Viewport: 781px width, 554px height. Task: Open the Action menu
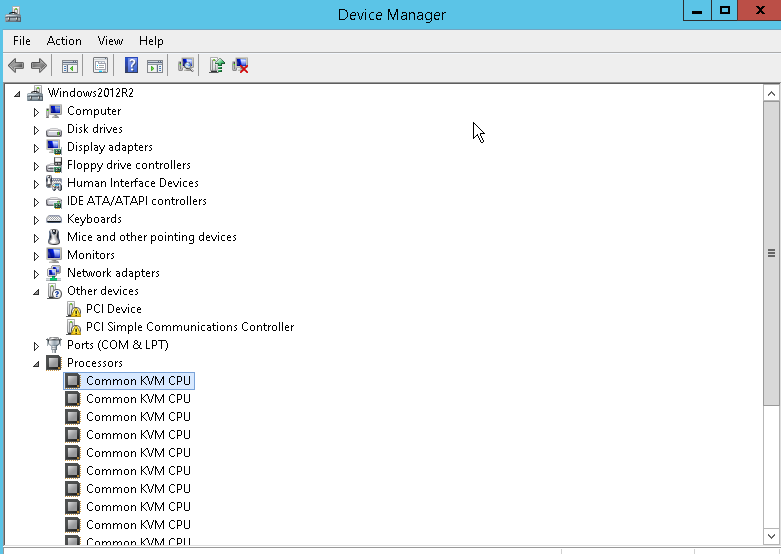click(64, 41)
